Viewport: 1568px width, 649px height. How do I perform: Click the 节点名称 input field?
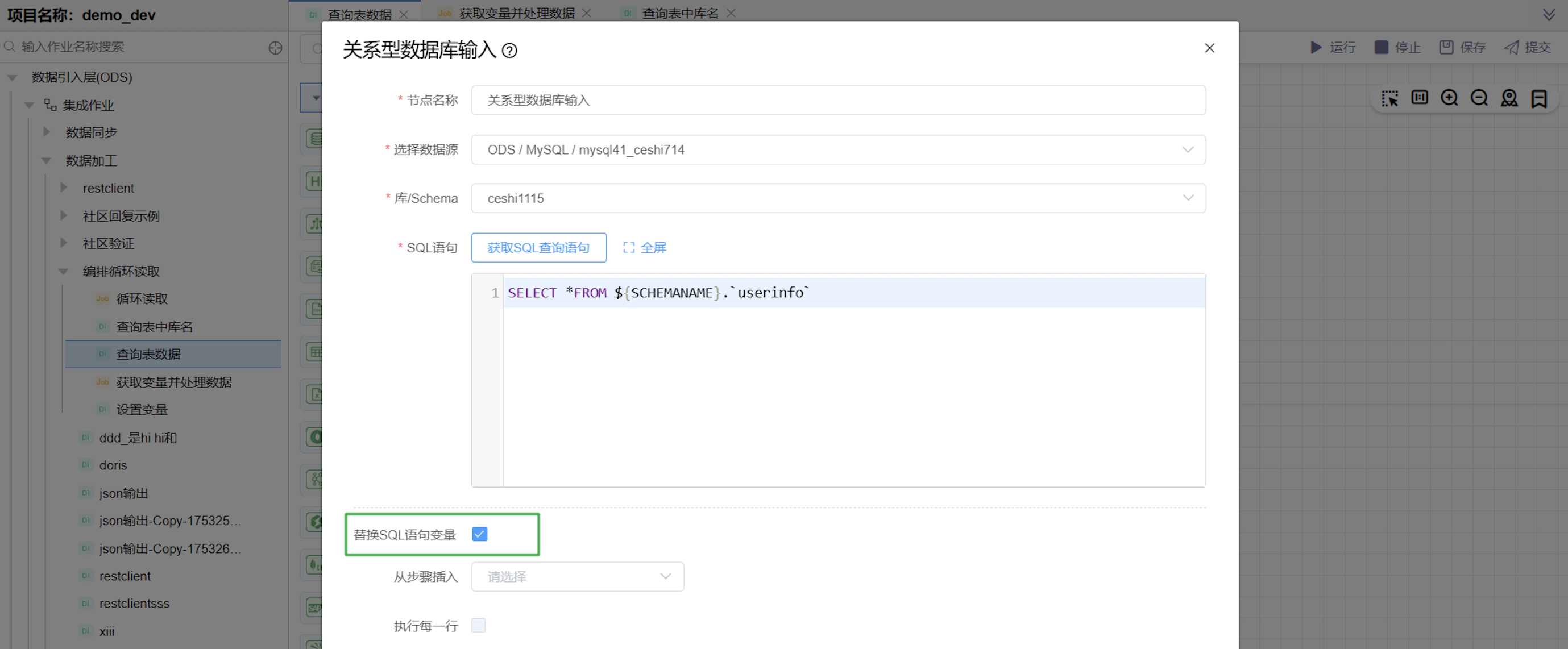pyautogui.click(x=837, y=101)
